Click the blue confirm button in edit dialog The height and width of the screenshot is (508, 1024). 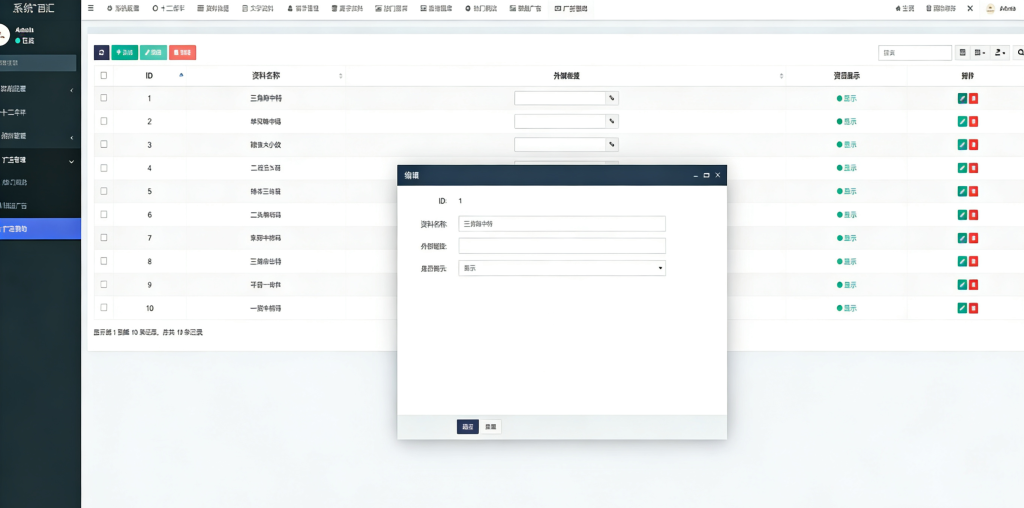tap(468, 426)
